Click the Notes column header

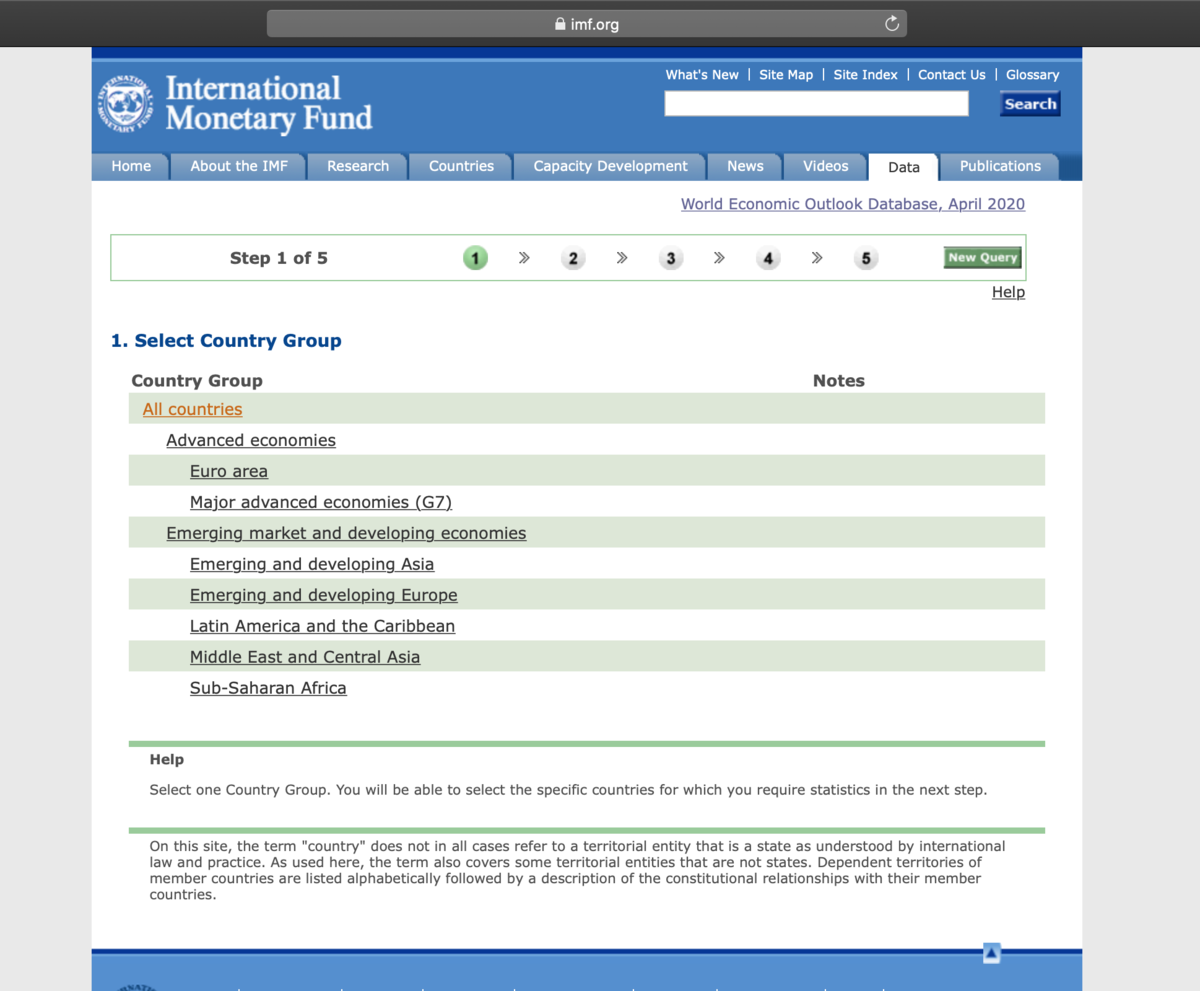click(839, 381)
